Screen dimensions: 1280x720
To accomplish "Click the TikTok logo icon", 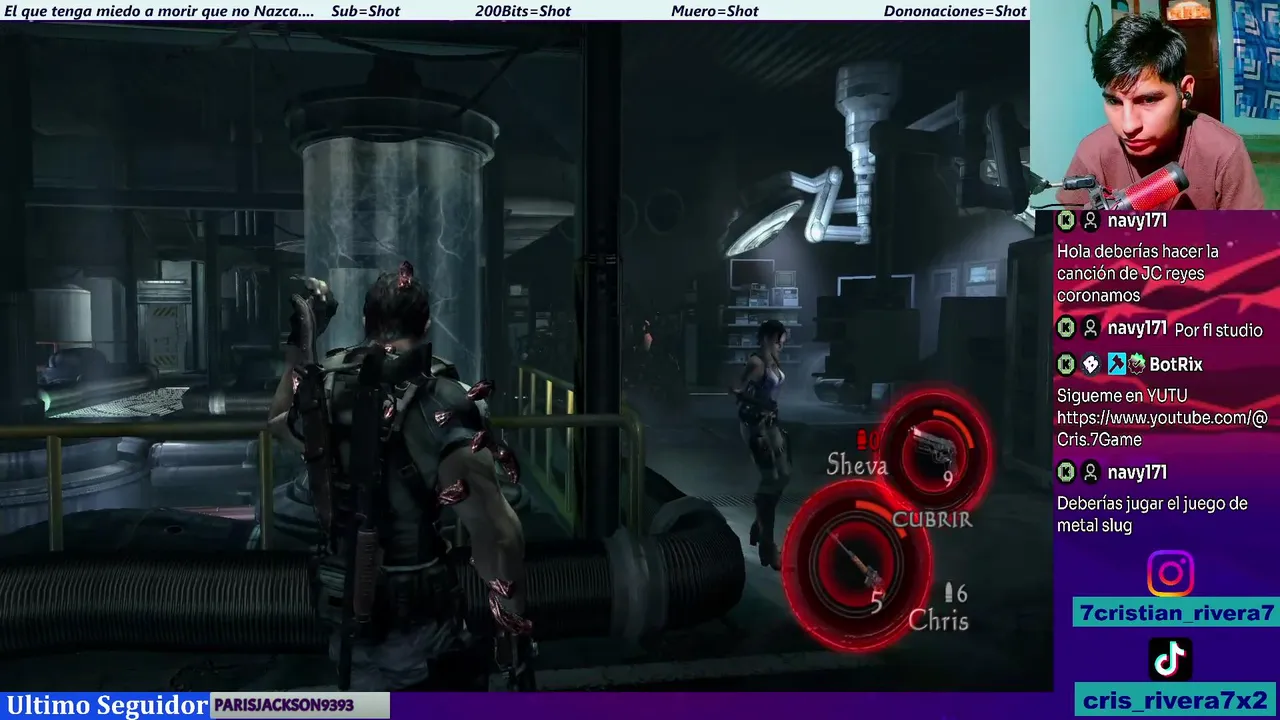I will 1170,659.
